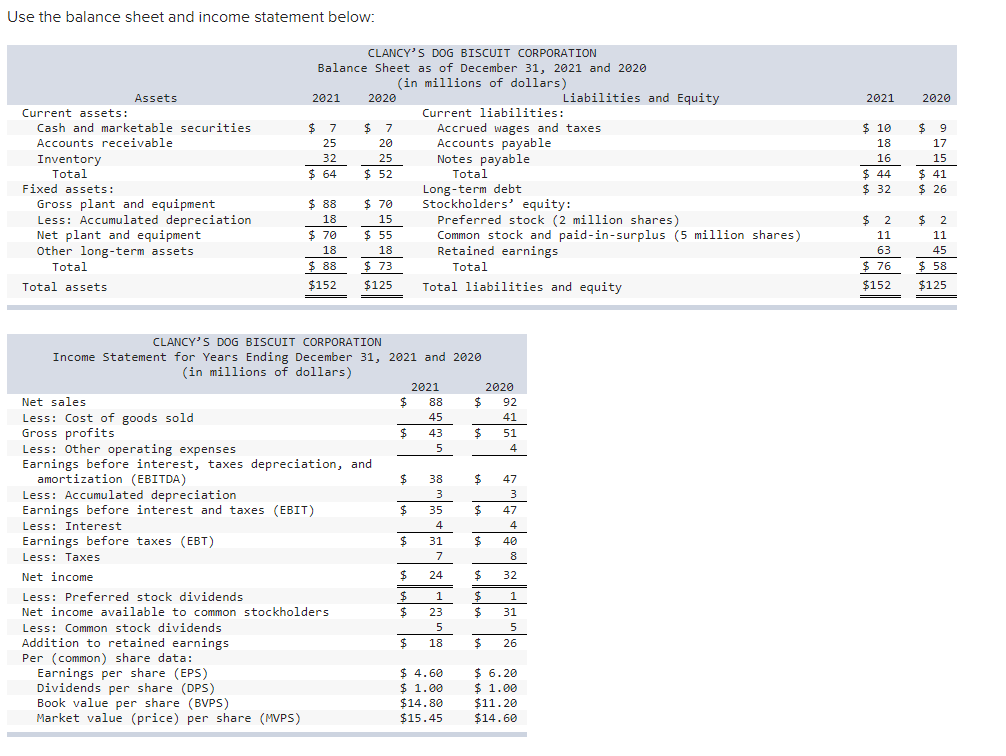This screenshot has width=1006, height=756.
Task: Click 'Book value per share (BVPS)' label
Action: tap(133, 703)
